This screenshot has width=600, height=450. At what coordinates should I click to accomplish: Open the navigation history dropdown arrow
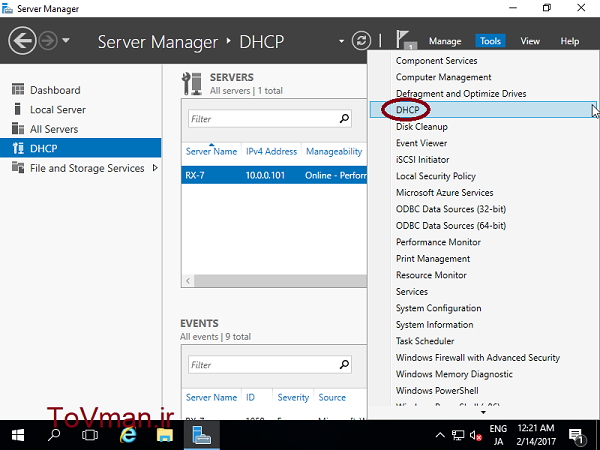66,40
